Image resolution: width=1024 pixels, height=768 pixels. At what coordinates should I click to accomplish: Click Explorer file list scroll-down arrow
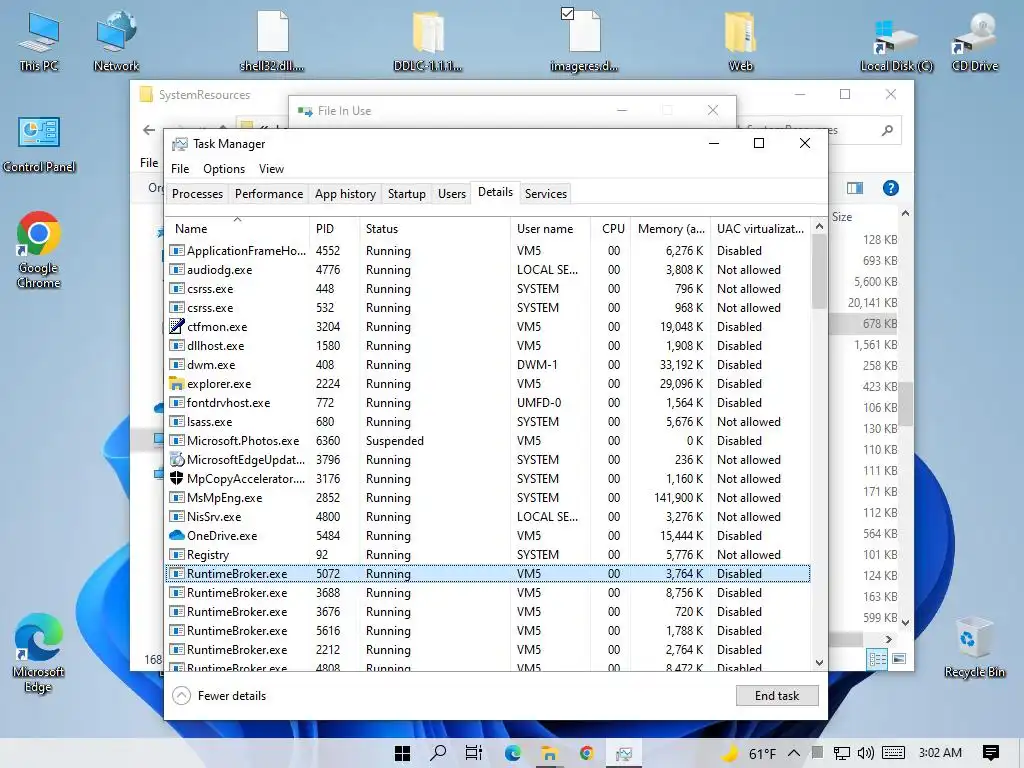(x=905, y=622)
